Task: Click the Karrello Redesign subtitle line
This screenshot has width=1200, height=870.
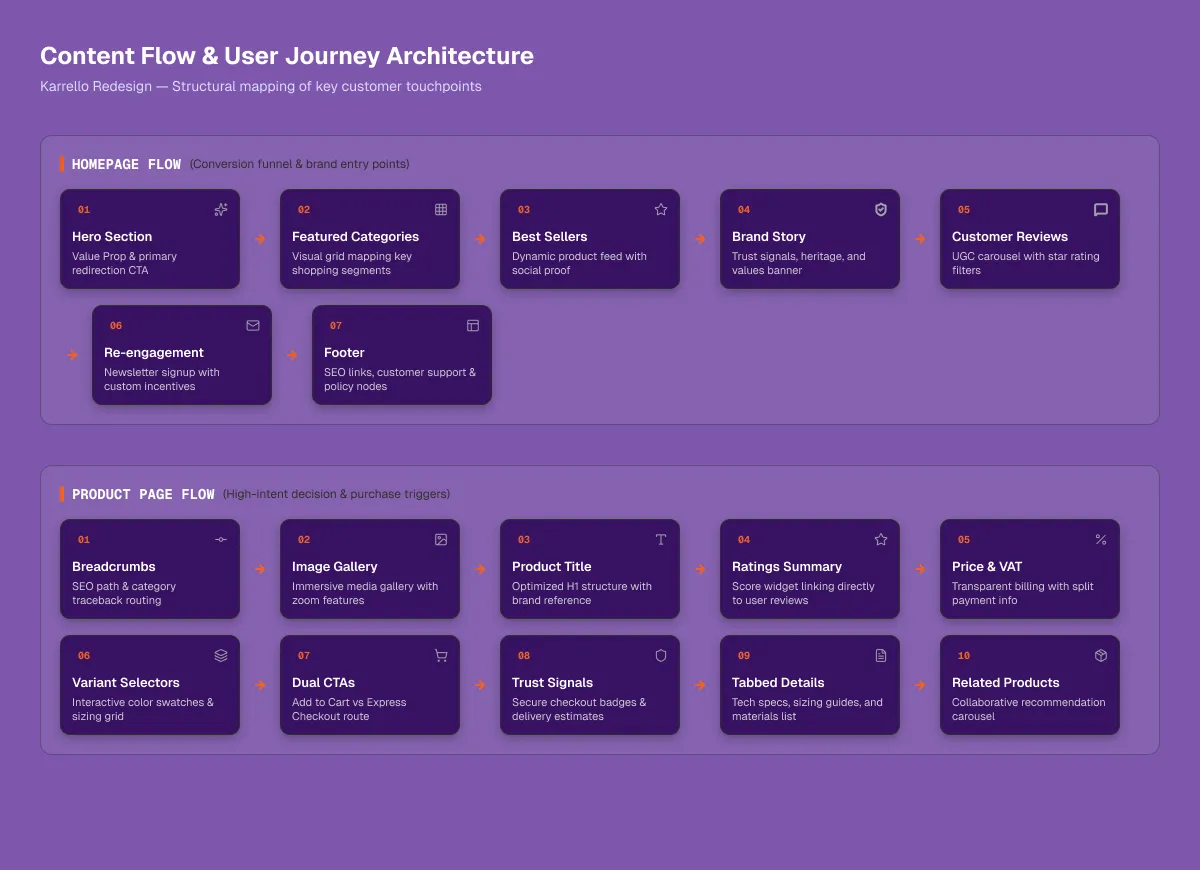Action: point(261,87)
